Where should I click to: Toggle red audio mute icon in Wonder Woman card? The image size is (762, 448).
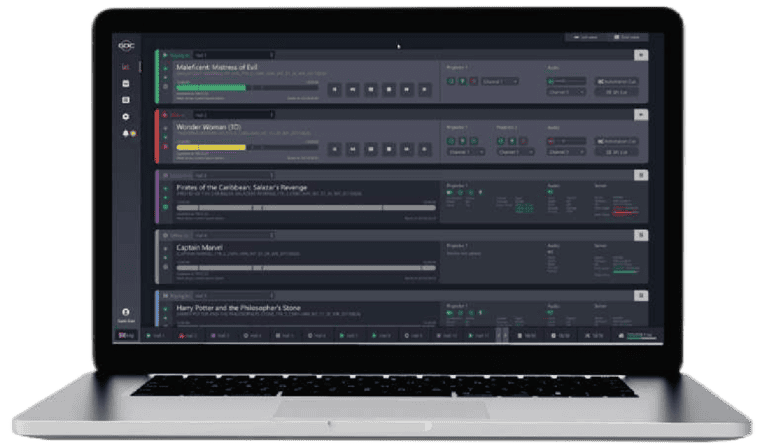(x=551, y=141)
